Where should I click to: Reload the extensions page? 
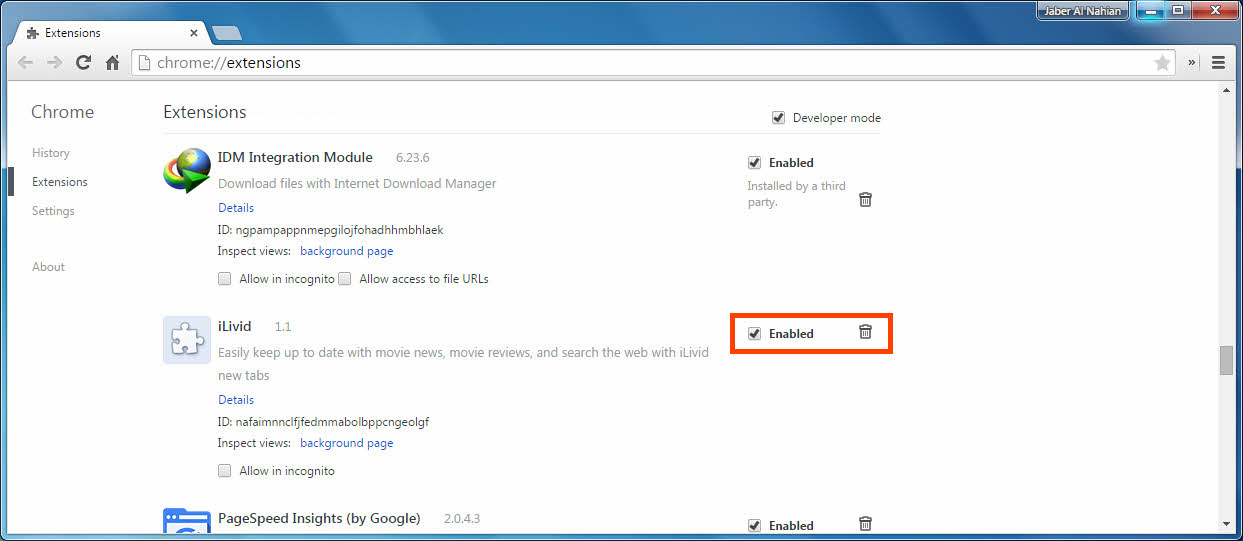point(84,62)
